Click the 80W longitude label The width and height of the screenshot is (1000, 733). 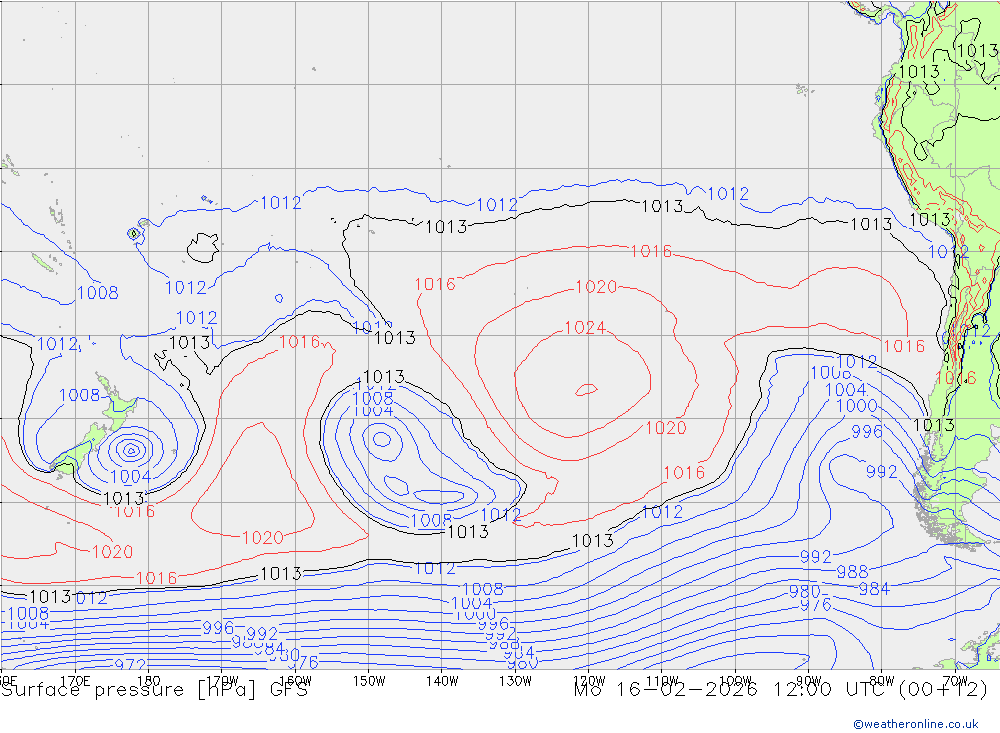(x=882, y=681)
